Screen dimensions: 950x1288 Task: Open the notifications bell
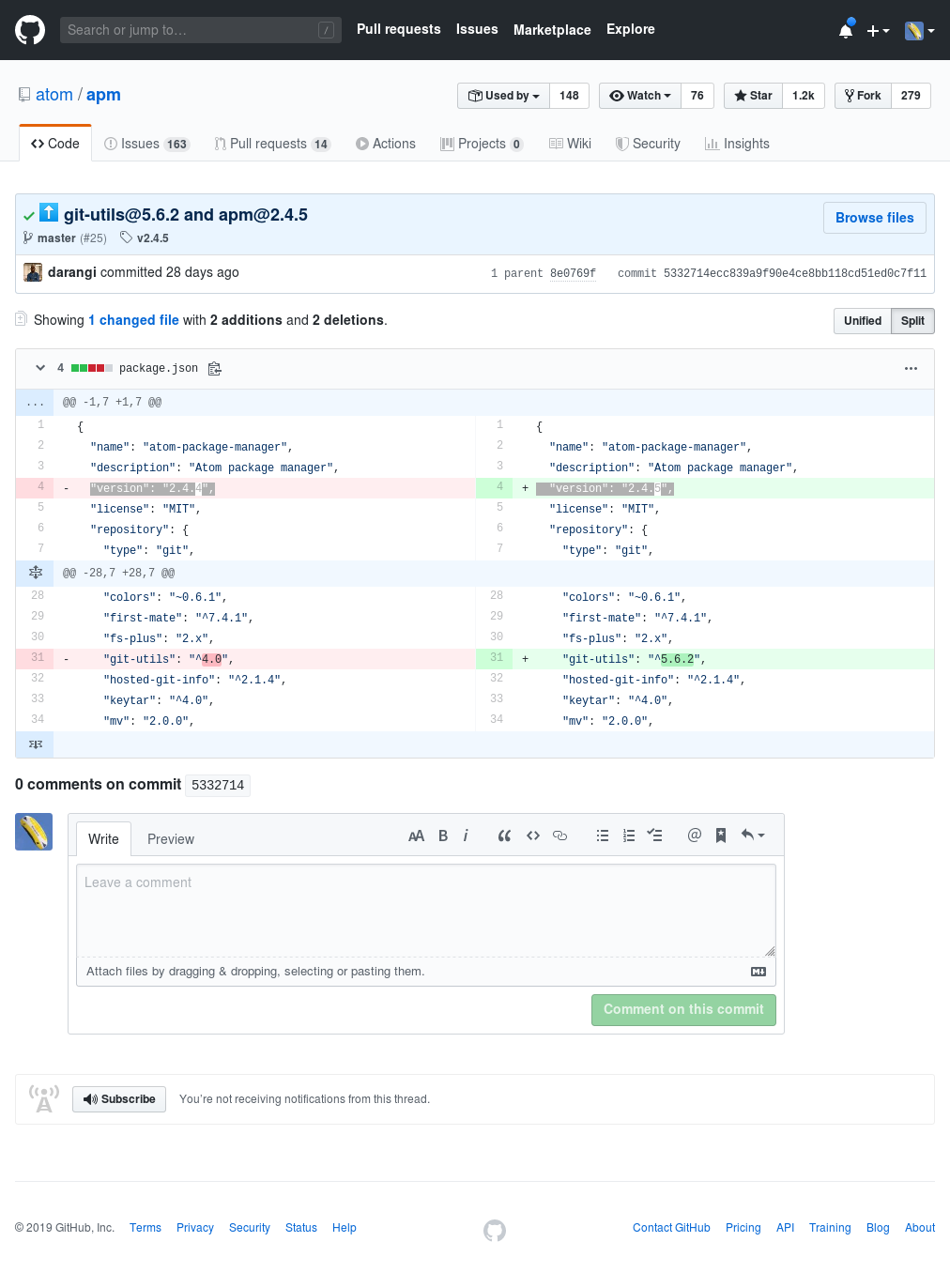click(x=846, y=30)
